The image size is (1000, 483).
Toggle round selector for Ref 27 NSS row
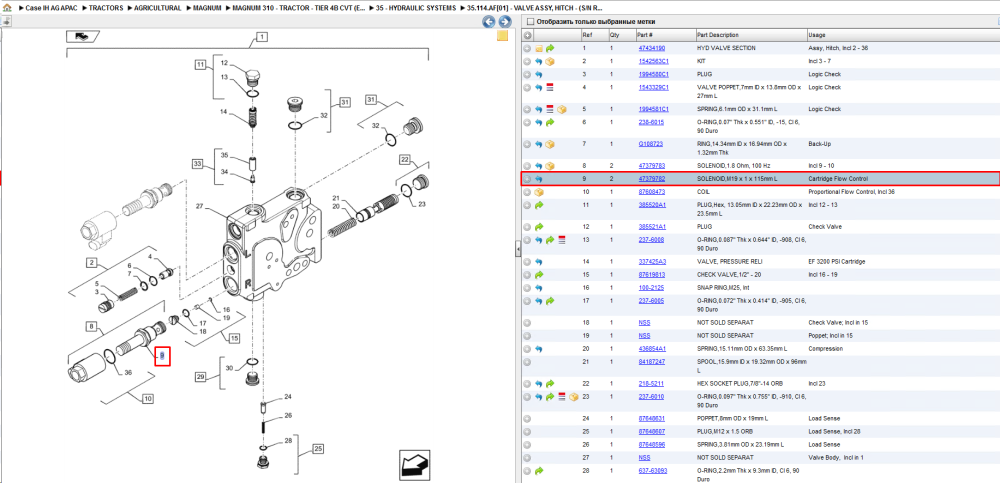(527, 458)
